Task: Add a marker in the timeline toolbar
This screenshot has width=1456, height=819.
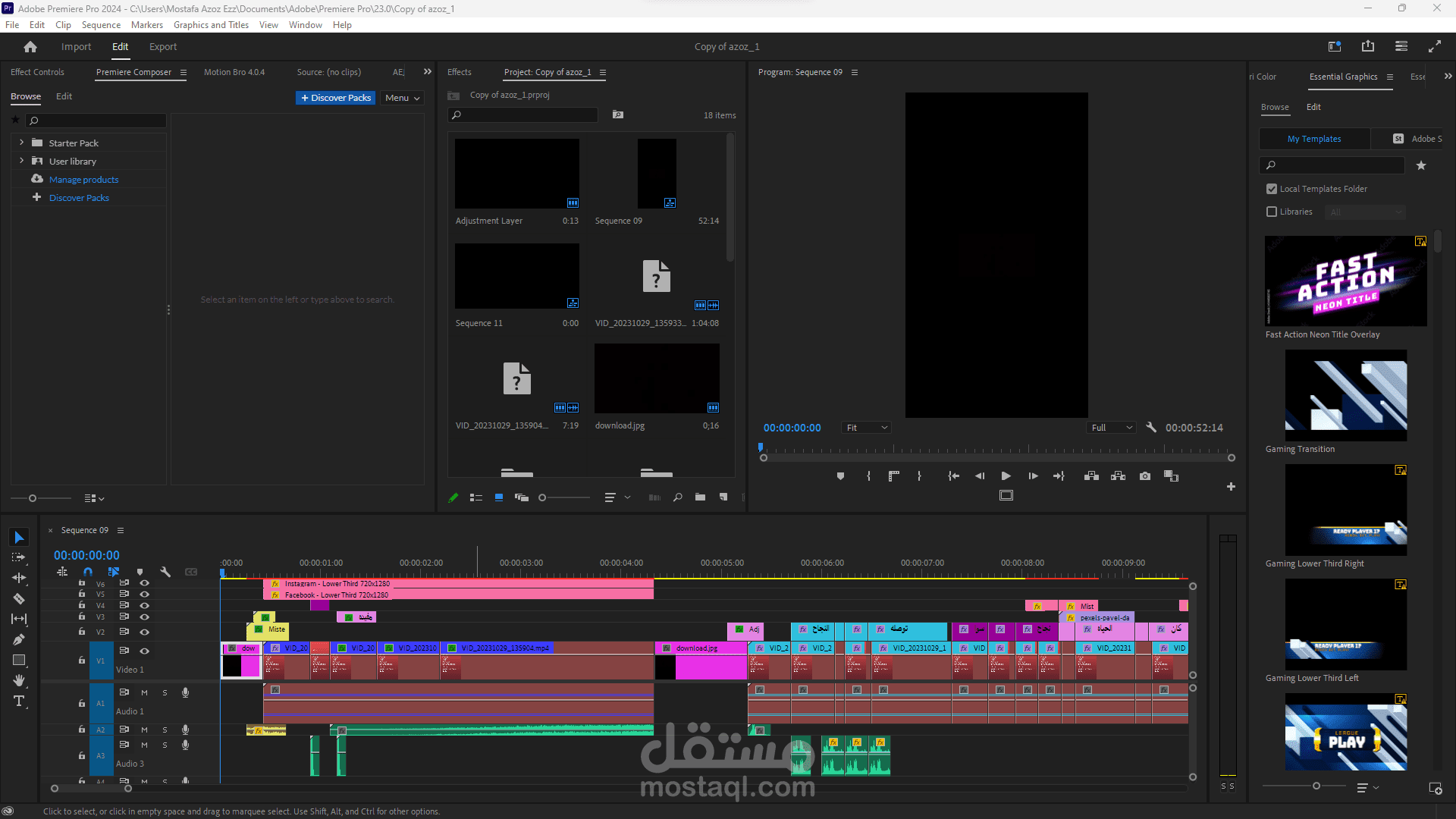Action: [140, 572]
